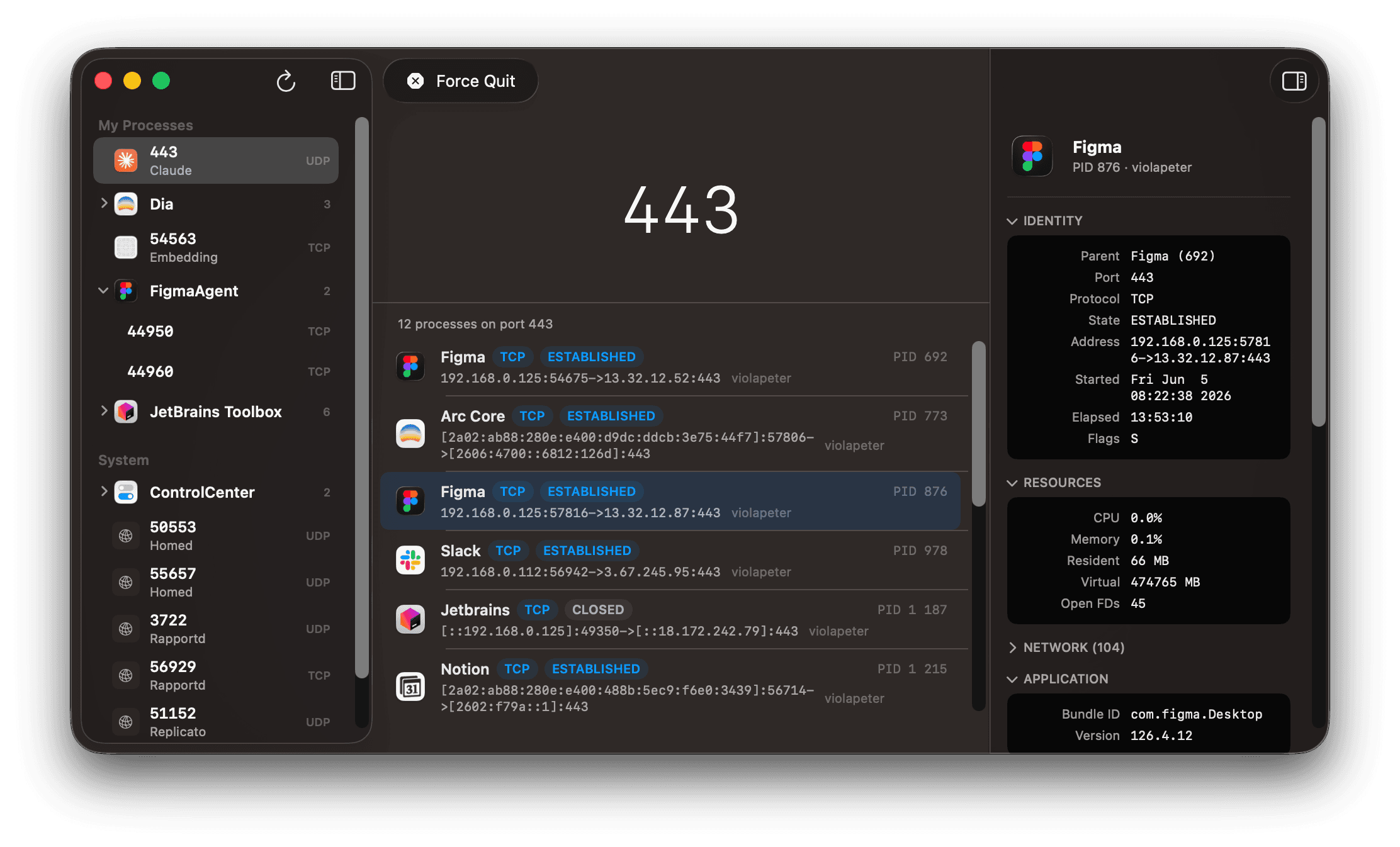Image resolution: width=1400 pixels, height=847 pixels.
Task: Select port 44960 under FigmaAgent
Action: pos(216,371)
